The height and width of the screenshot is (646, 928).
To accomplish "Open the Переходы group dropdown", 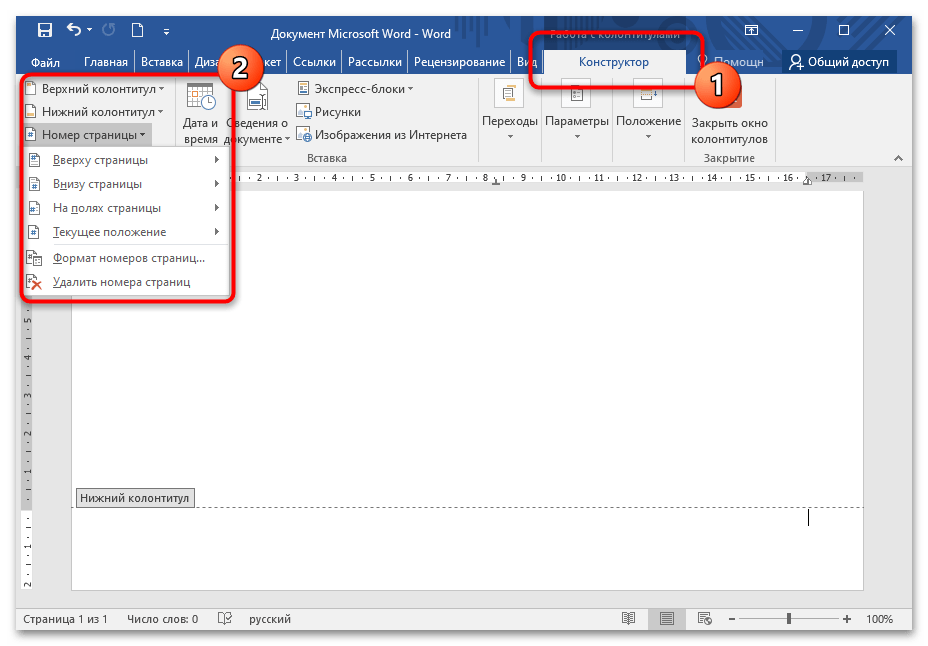I will (510, 112).
